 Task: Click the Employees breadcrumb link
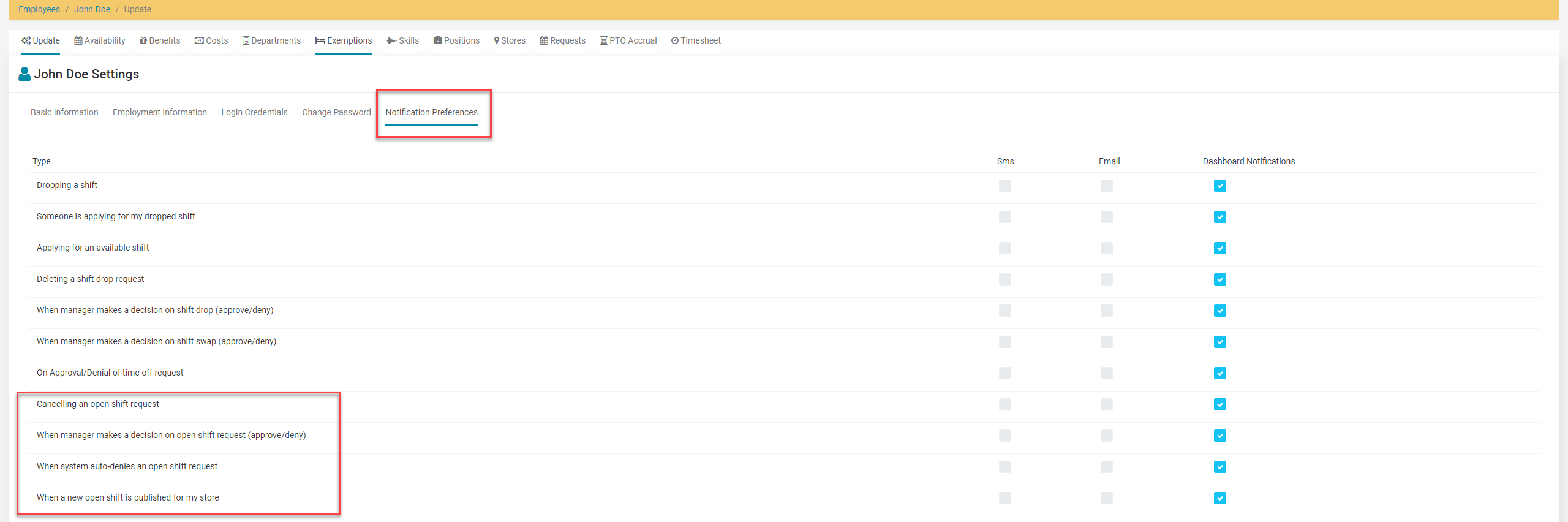tap(39, 9)
